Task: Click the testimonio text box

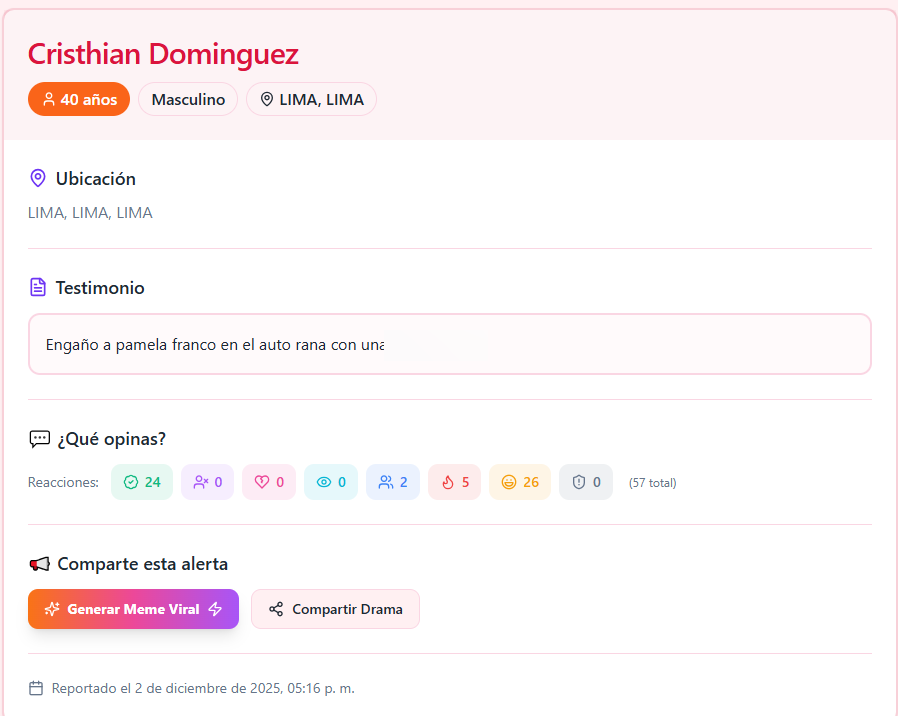Action: coord(449,344)
